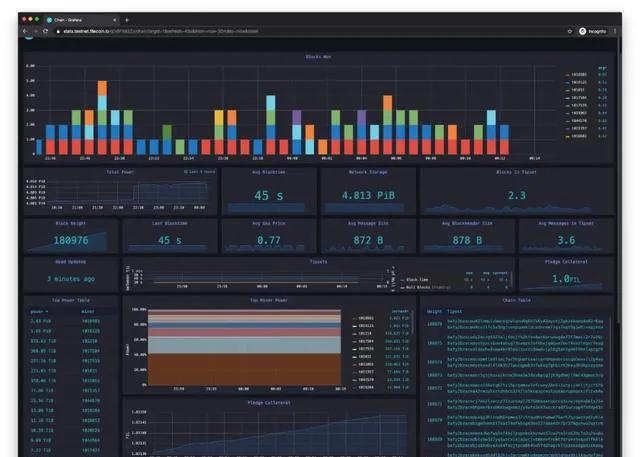Click the Last 4 hours time override

pos(200,172)
